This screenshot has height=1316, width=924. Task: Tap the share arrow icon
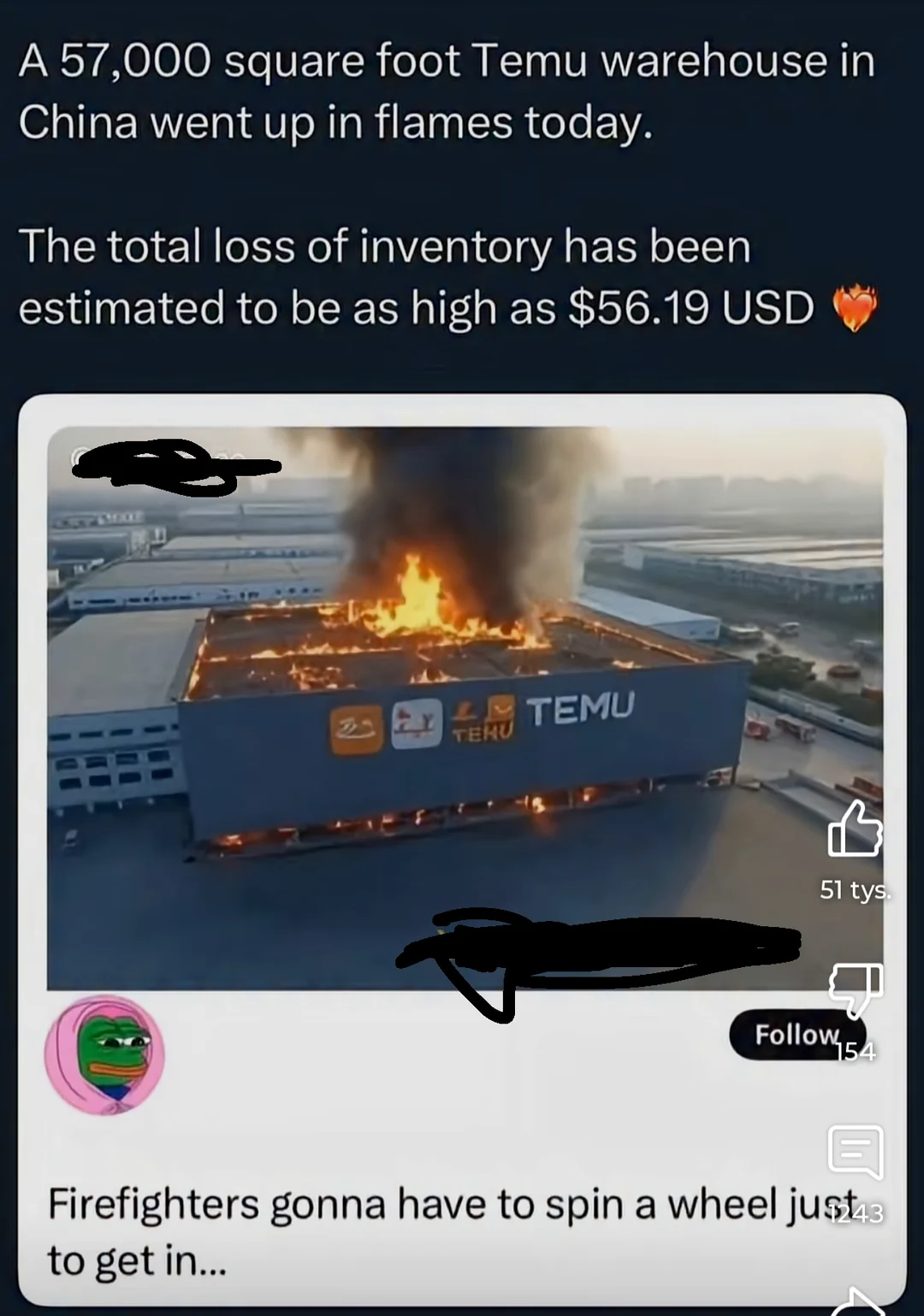pos(857,1301)
